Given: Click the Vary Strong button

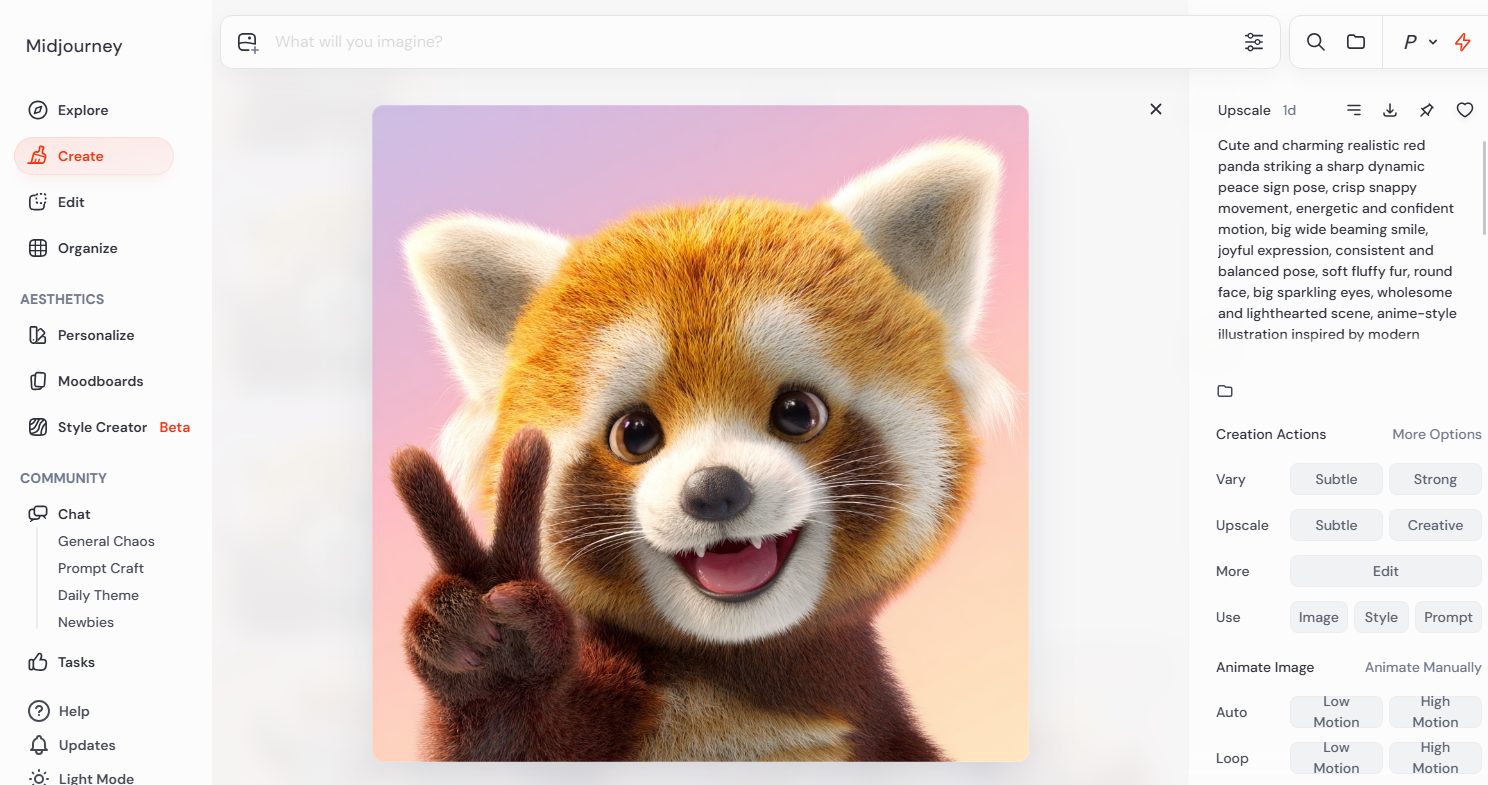Looking at the screenshot, I should (x=1434, y=479).
